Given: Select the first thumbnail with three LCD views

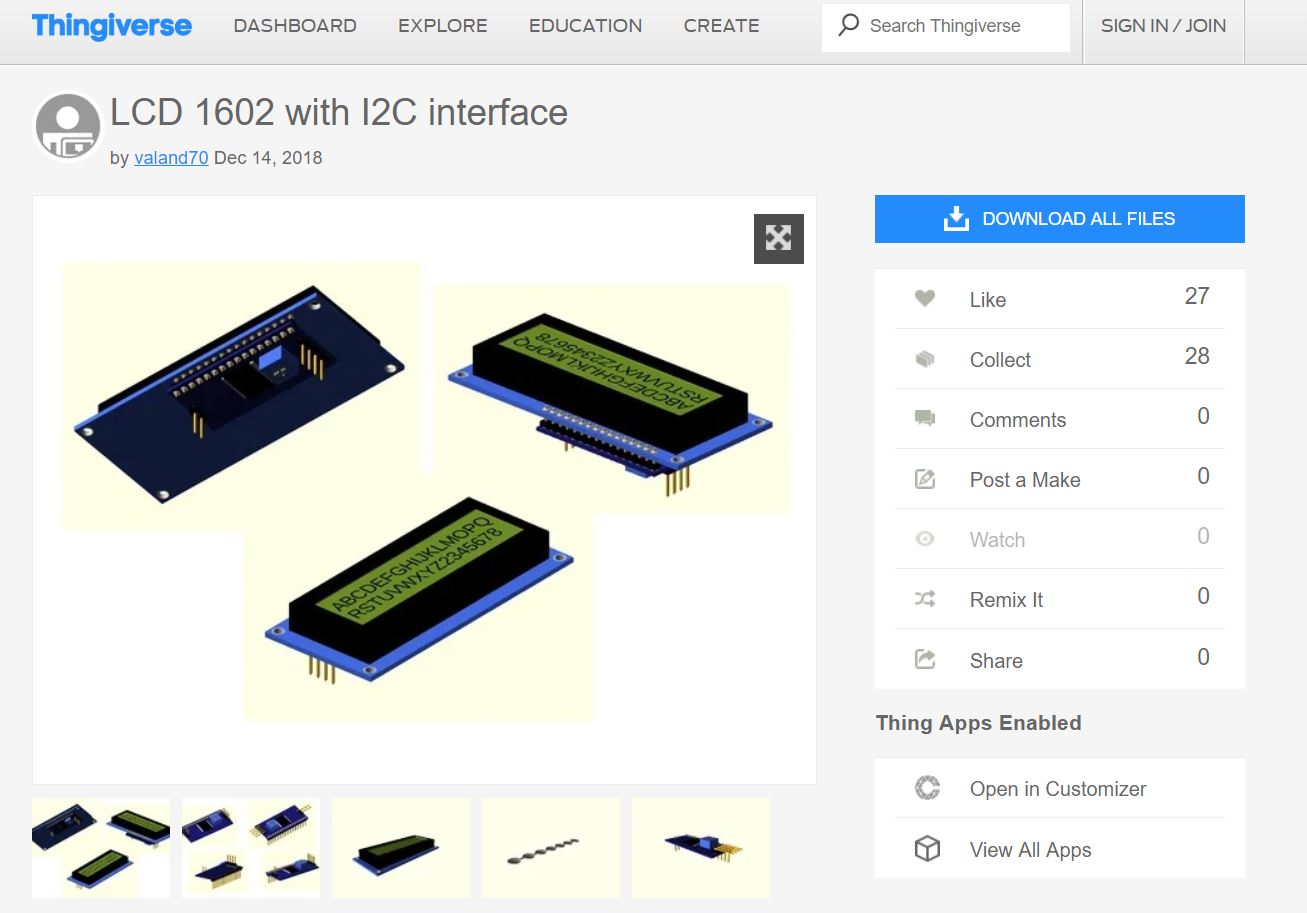Looking at the screenshot, I should point(101,847).
